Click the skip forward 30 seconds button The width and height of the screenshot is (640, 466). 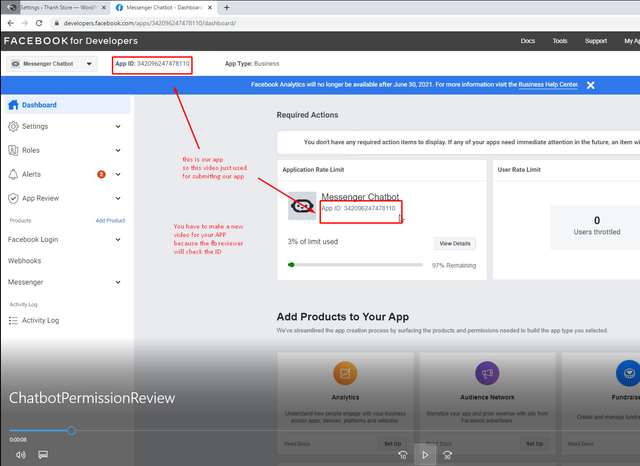click(x=447, y=455)
